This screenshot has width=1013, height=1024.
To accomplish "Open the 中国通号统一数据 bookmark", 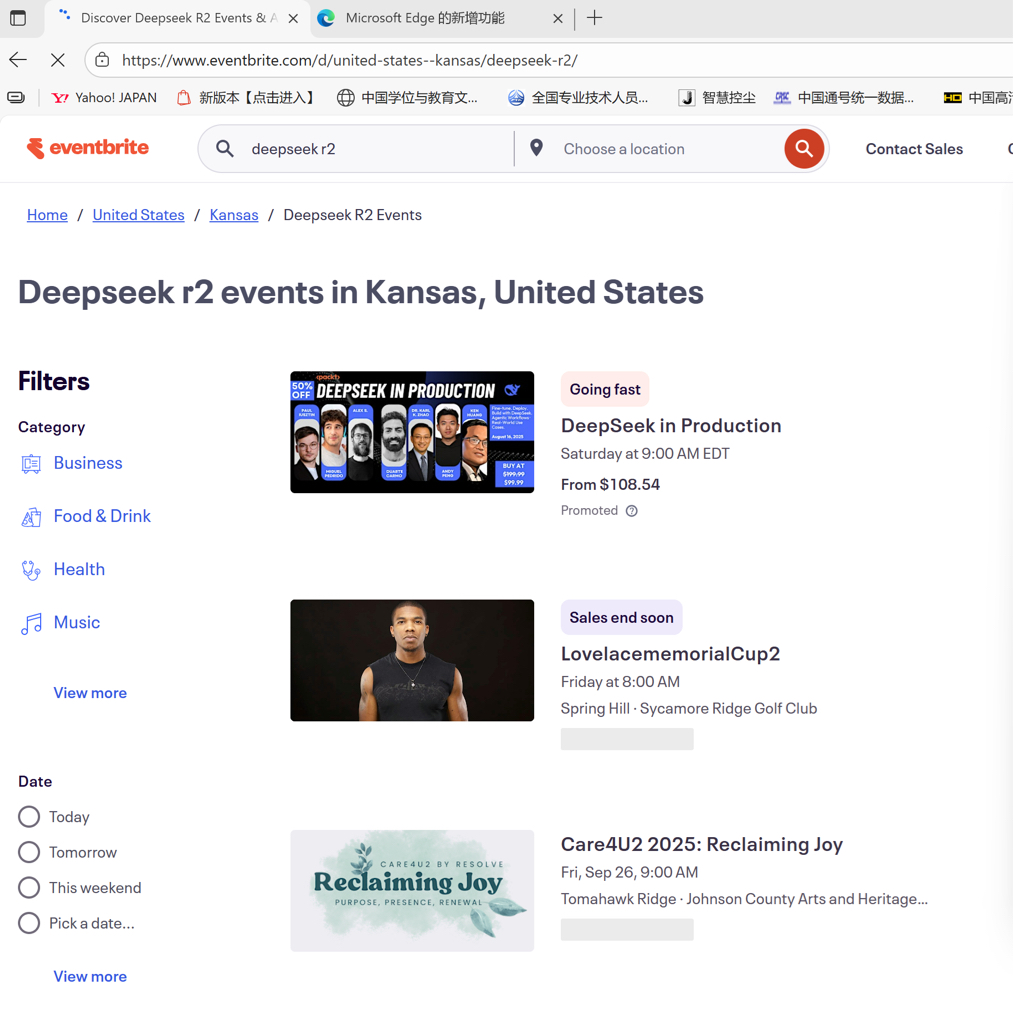I will 844,97.
